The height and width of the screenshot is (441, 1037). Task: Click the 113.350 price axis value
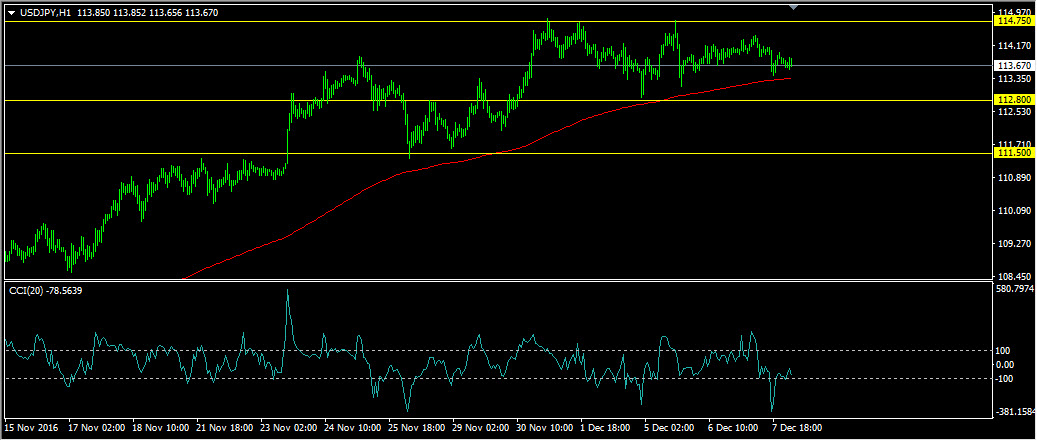coord(1015,79)
